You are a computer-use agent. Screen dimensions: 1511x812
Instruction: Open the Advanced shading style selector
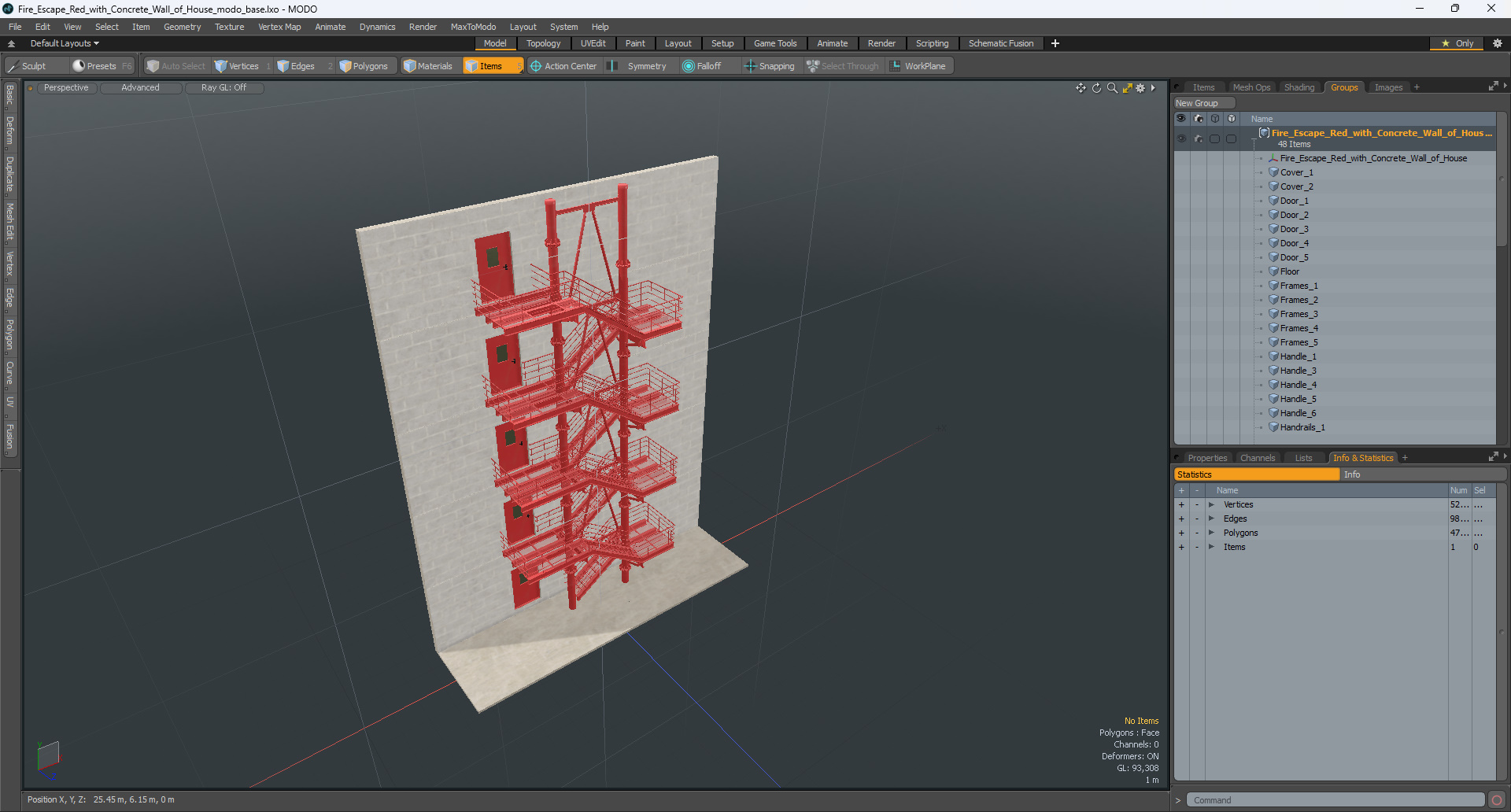click(140, 88)
